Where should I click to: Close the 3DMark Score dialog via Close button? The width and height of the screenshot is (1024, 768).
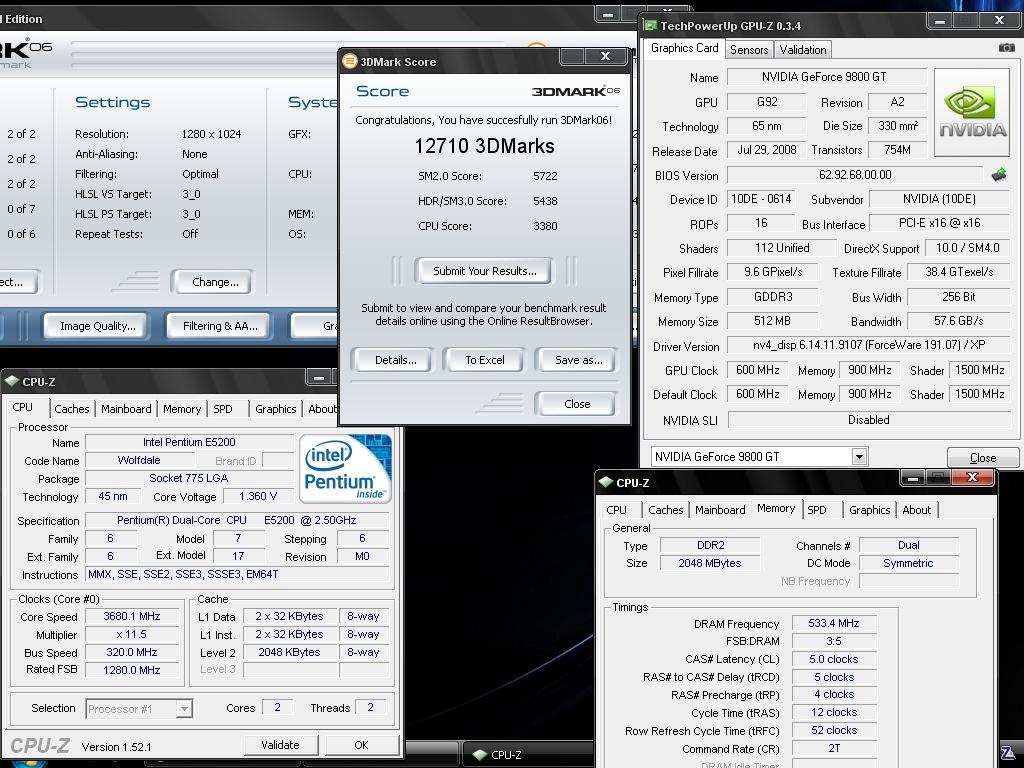tap(577, 404)
